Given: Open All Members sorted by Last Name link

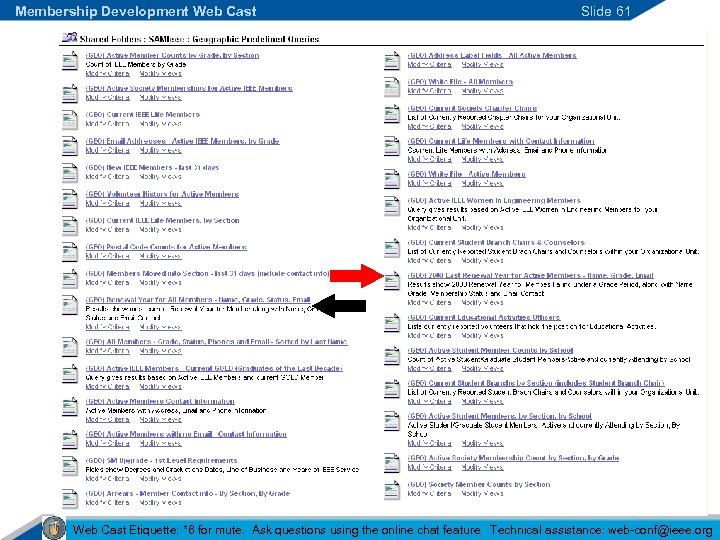Looking at the screenshot, I should pyautogui.click(x=216, y=342).
